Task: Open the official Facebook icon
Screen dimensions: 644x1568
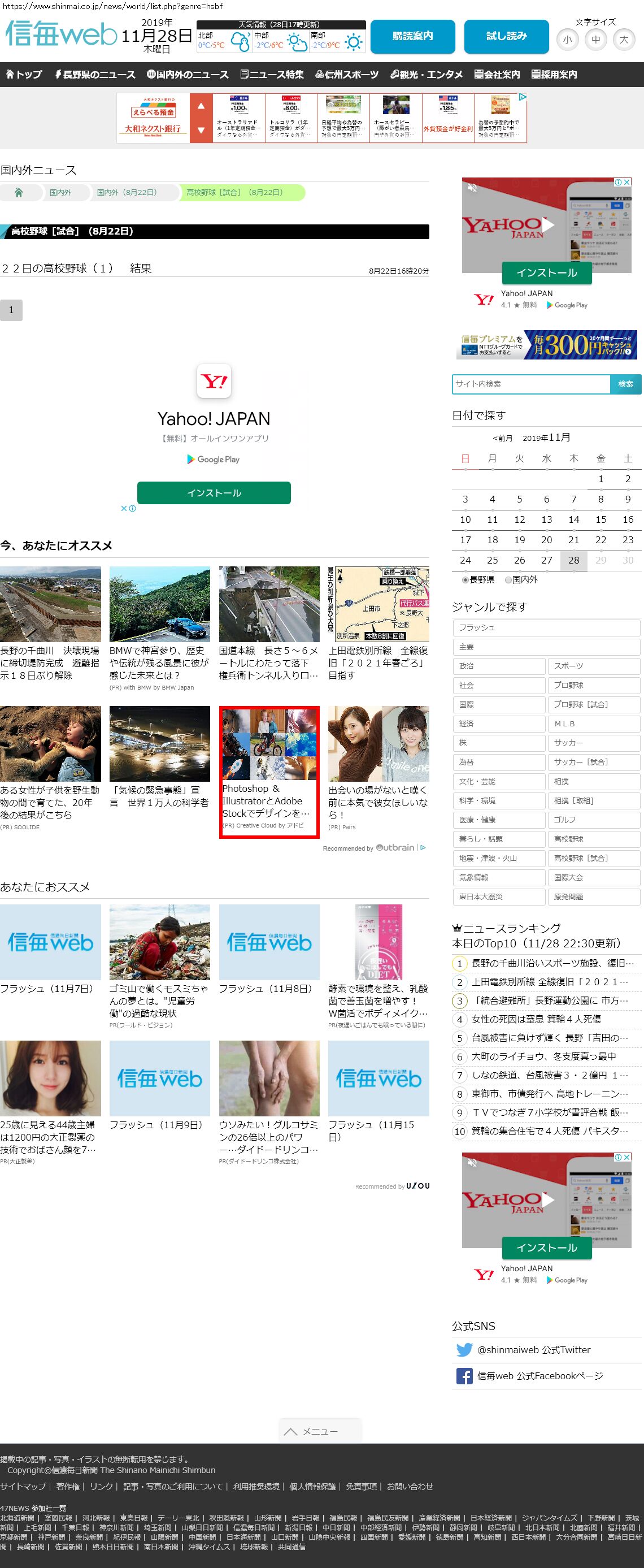Action: coord(464,1376)
